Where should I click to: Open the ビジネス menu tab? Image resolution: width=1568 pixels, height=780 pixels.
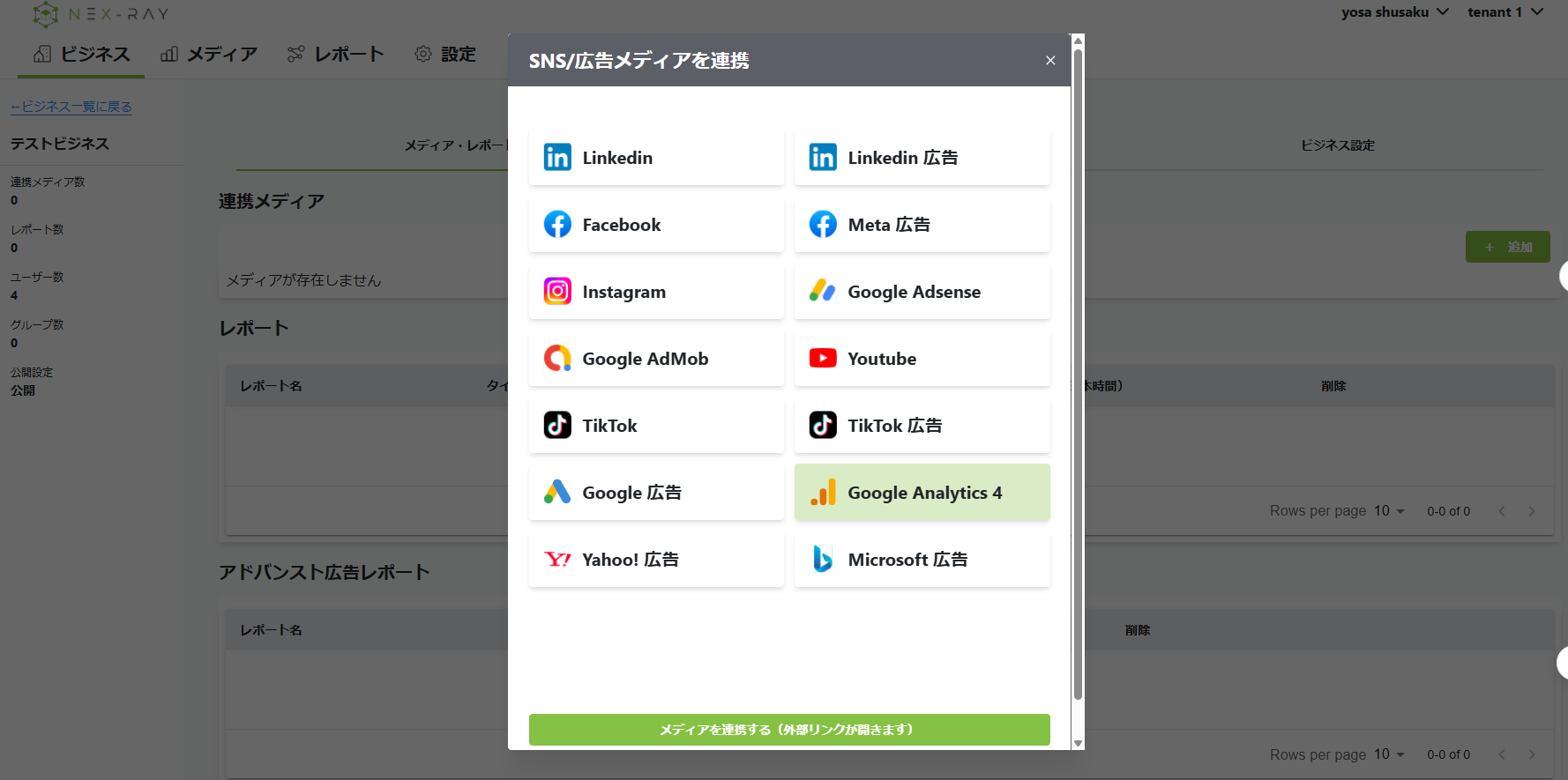click(x=81, y=55)
